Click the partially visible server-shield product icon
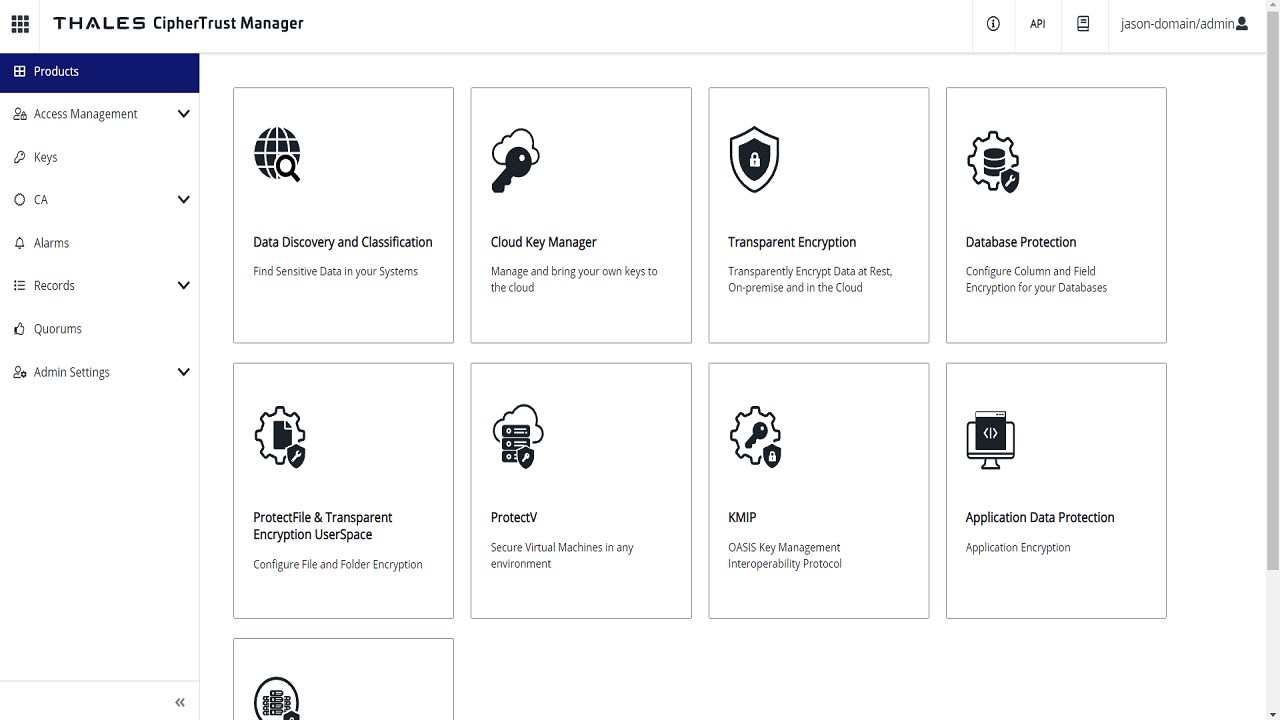Image resolution: width=1280 pixels, height=720 pixels. 277,699
